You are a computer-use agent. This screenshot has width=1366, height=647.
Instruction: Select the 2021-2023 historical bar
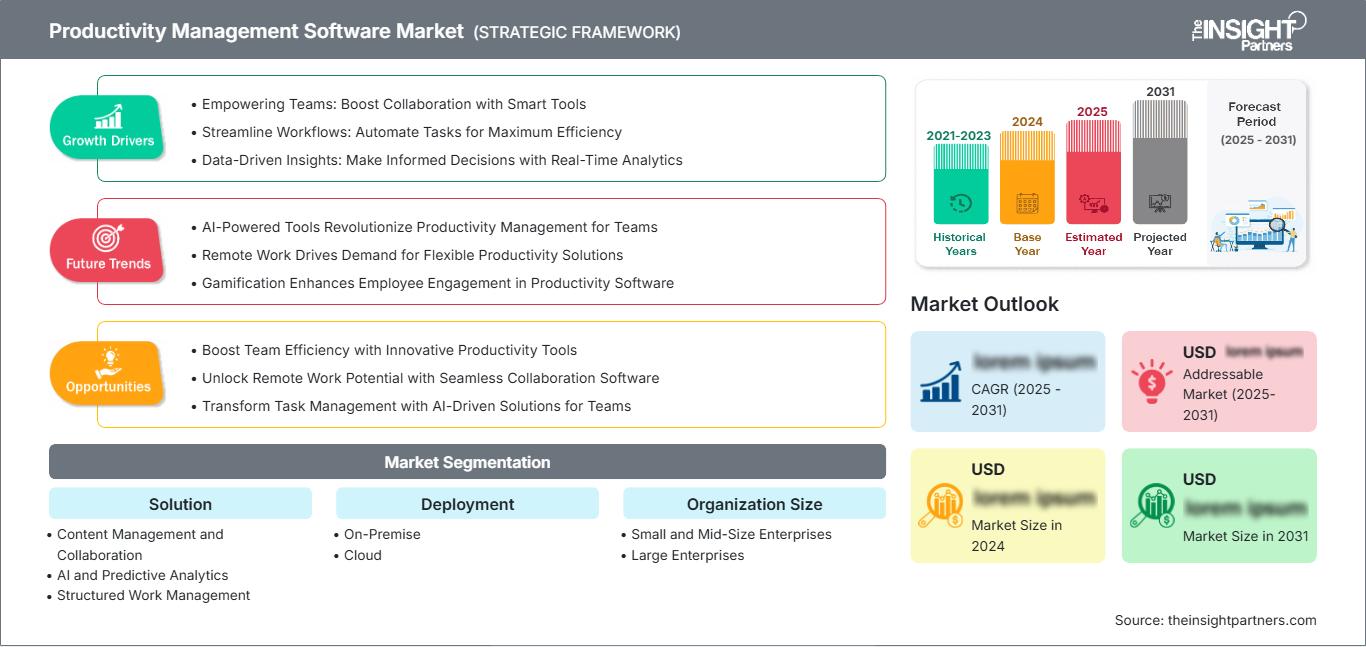point(960,183)
